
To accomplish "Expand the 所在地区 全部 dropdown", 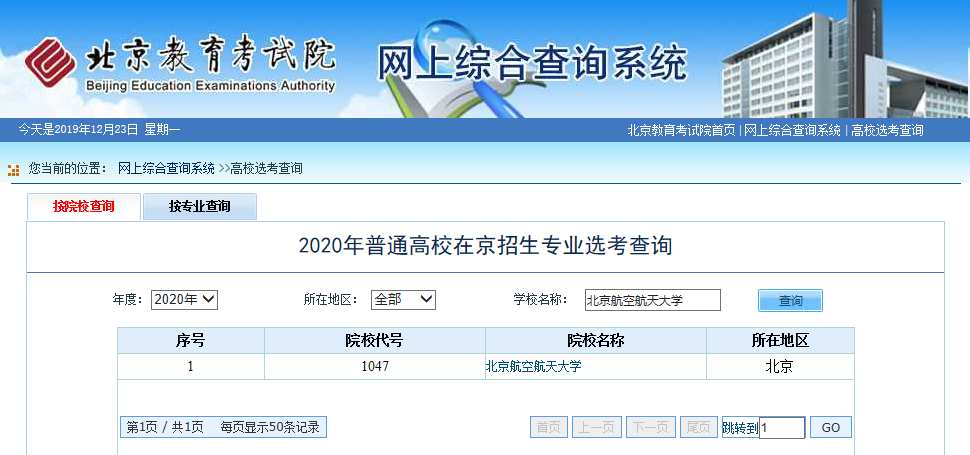I will pyautogui.click(x=403, y=300).
